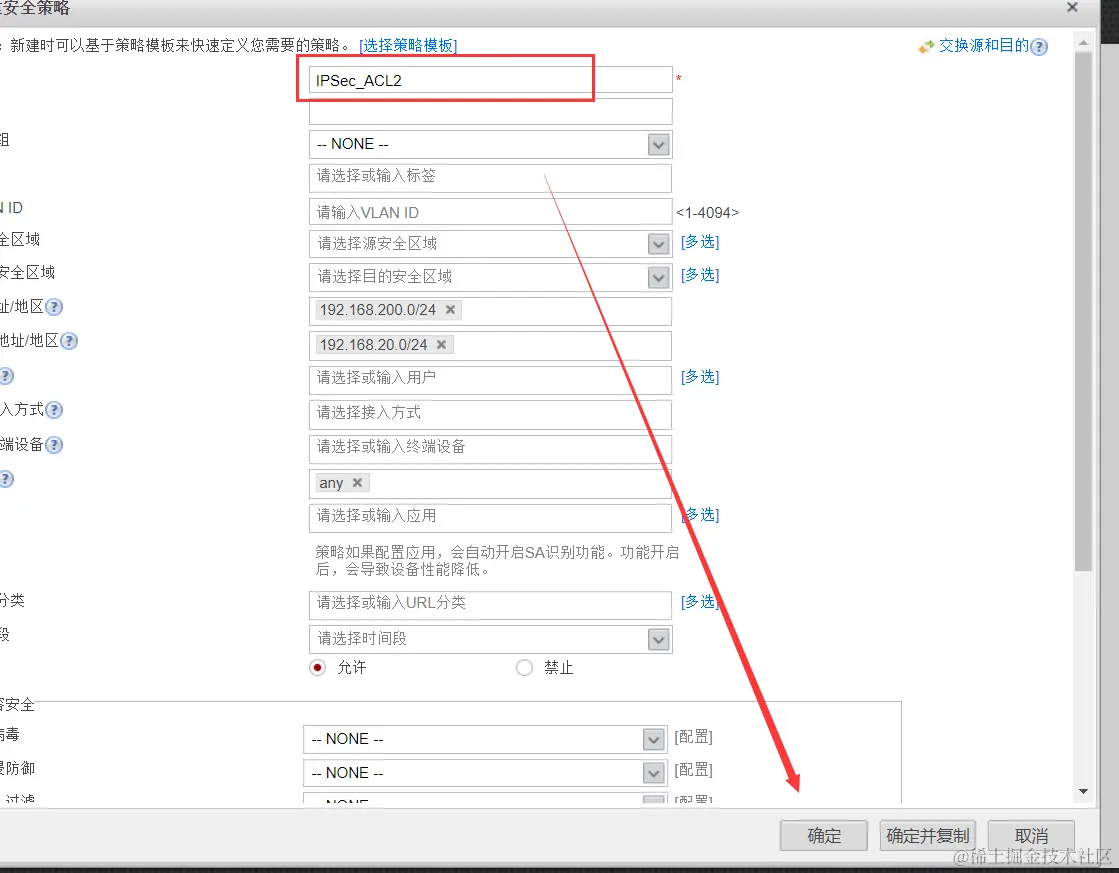
Task: Click 多选 next to URL category field
Action: (x=700, y=602)
